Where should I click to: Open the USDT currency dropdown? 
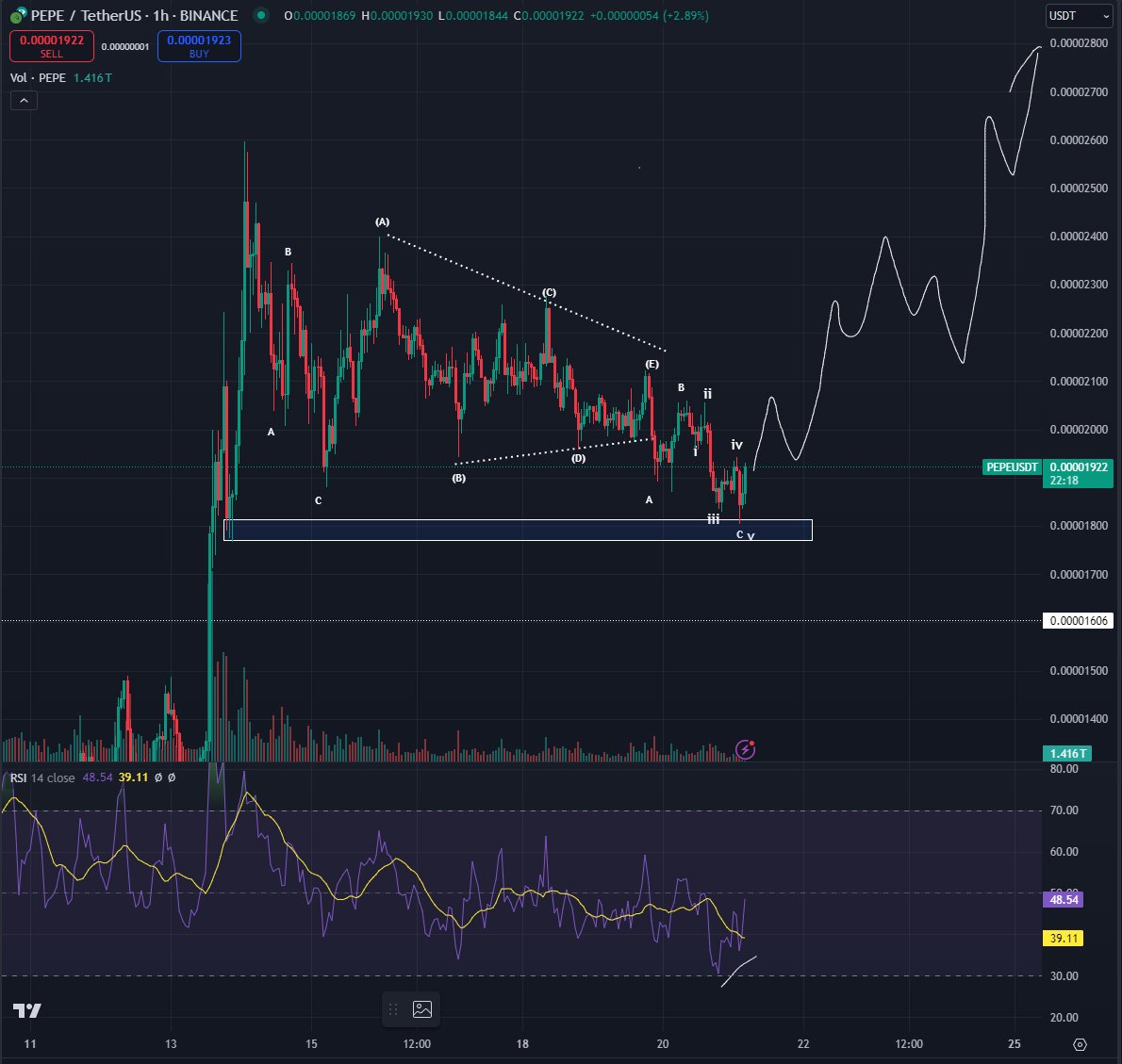1079,16
